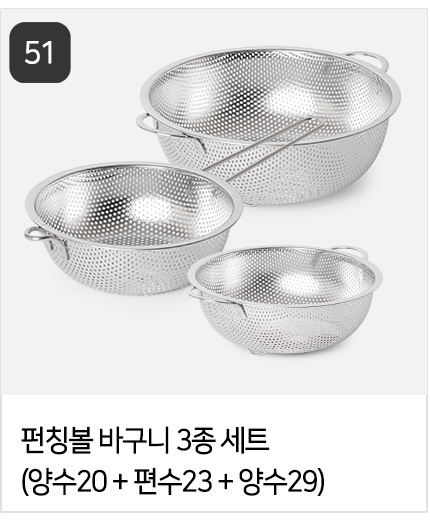Click the 양수20 size text
The height and width of the screenshot is (522, 430).
69,482
